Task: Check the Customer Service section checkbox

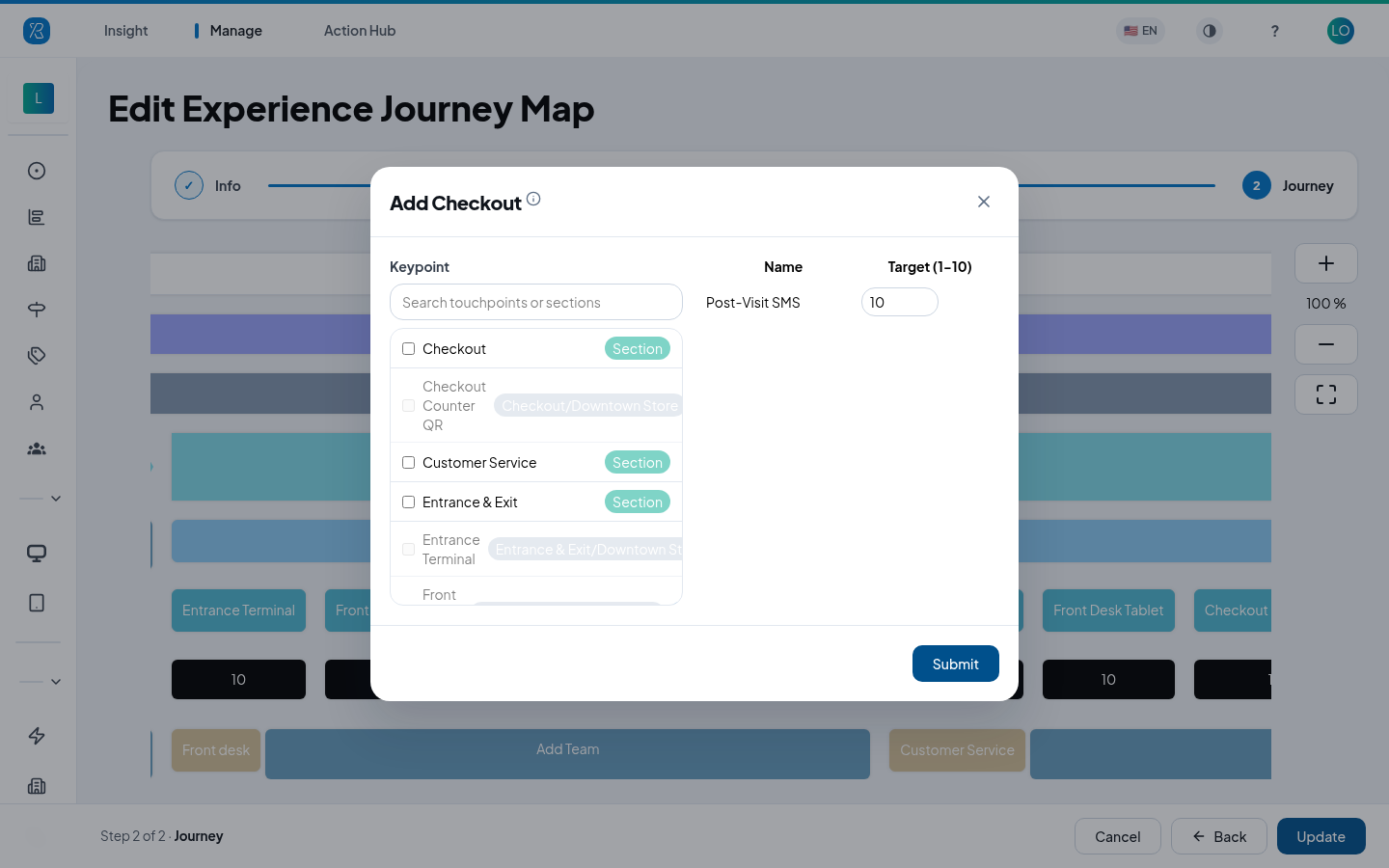Action: [x=409, y=463]
